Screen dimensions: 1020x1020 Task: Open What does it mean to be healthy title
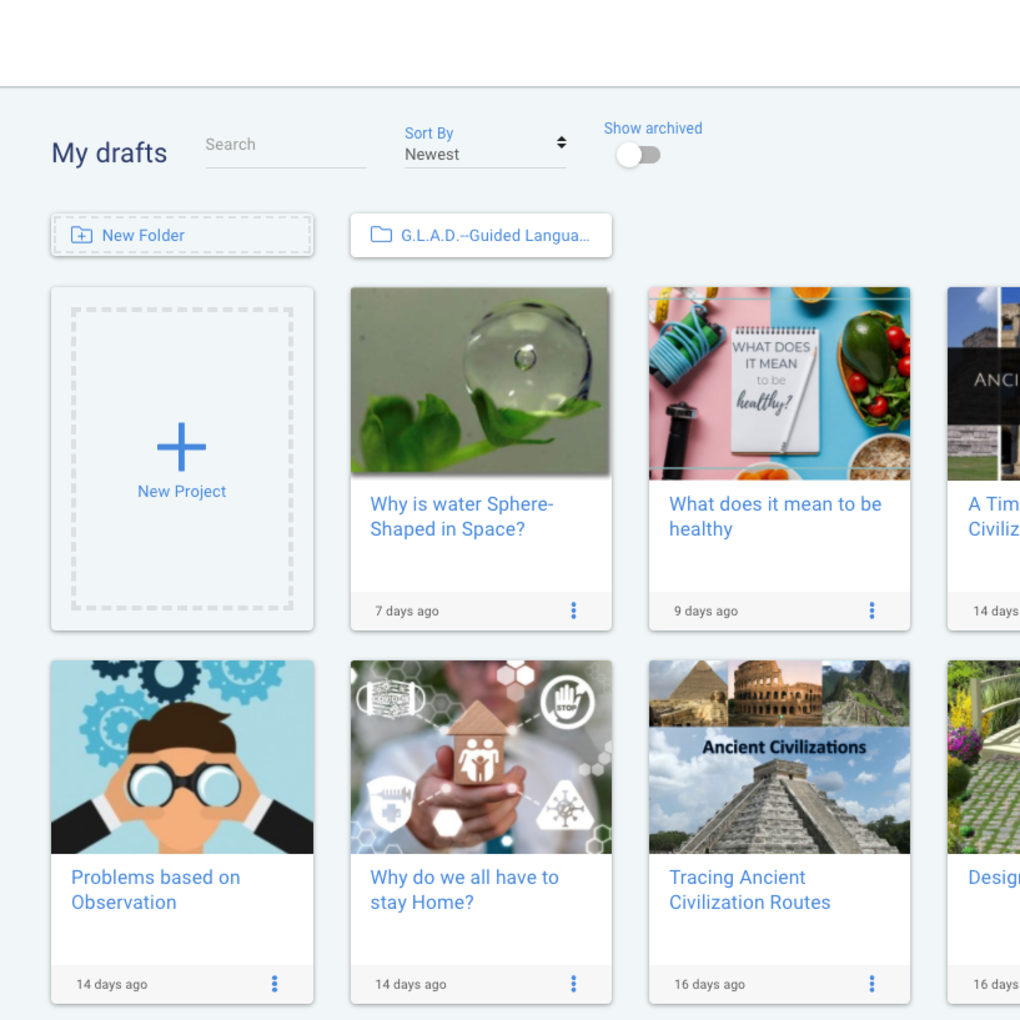pyautogui.click(x=774, y=516)
